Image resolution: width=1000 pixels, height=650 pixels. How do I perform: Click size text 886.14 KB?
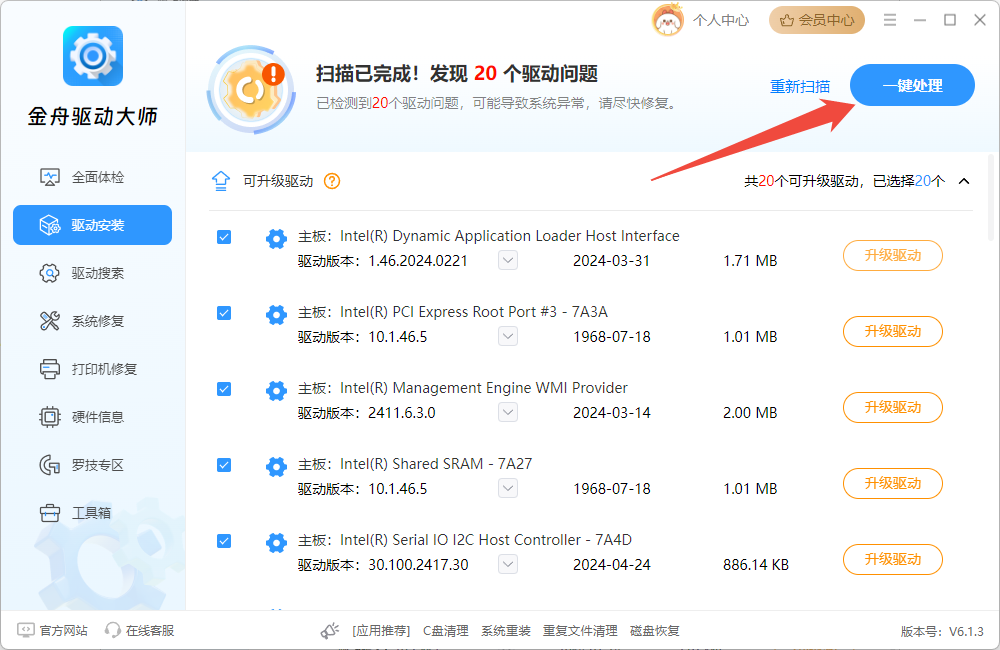click(756, 565)
